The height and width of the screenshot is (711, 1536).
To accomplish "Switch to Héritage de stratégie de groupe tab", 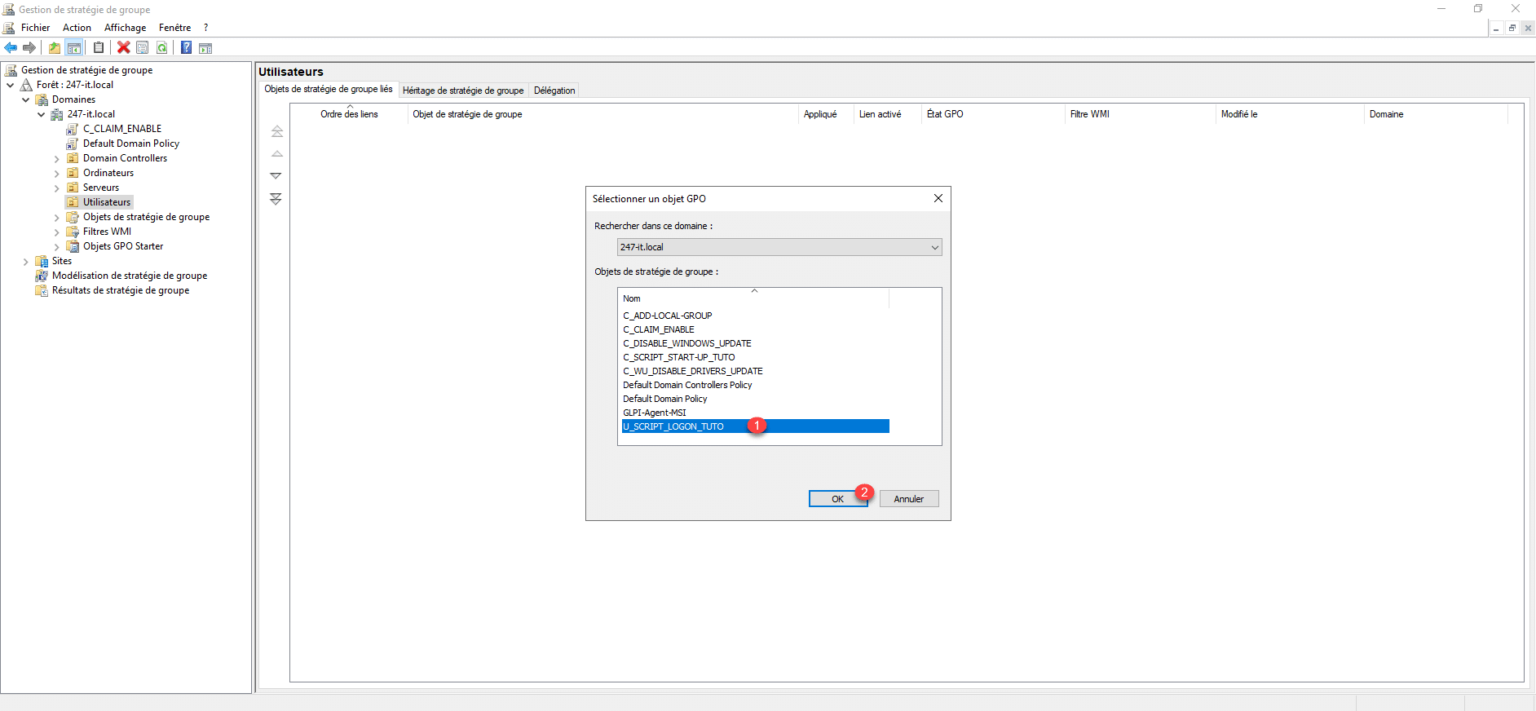I will click(x=463, y=90).
